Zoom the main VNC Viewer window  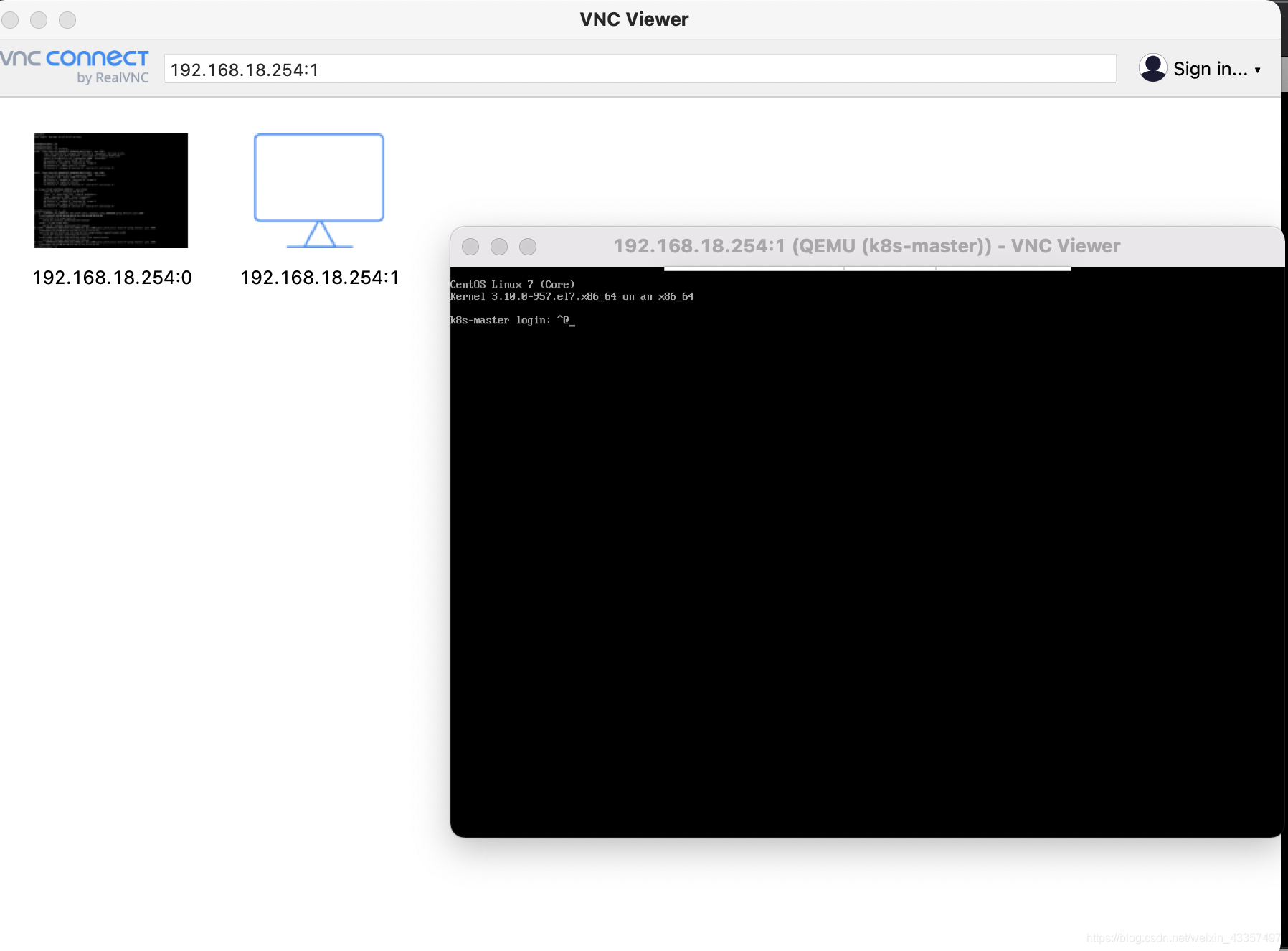click(67, 20)
